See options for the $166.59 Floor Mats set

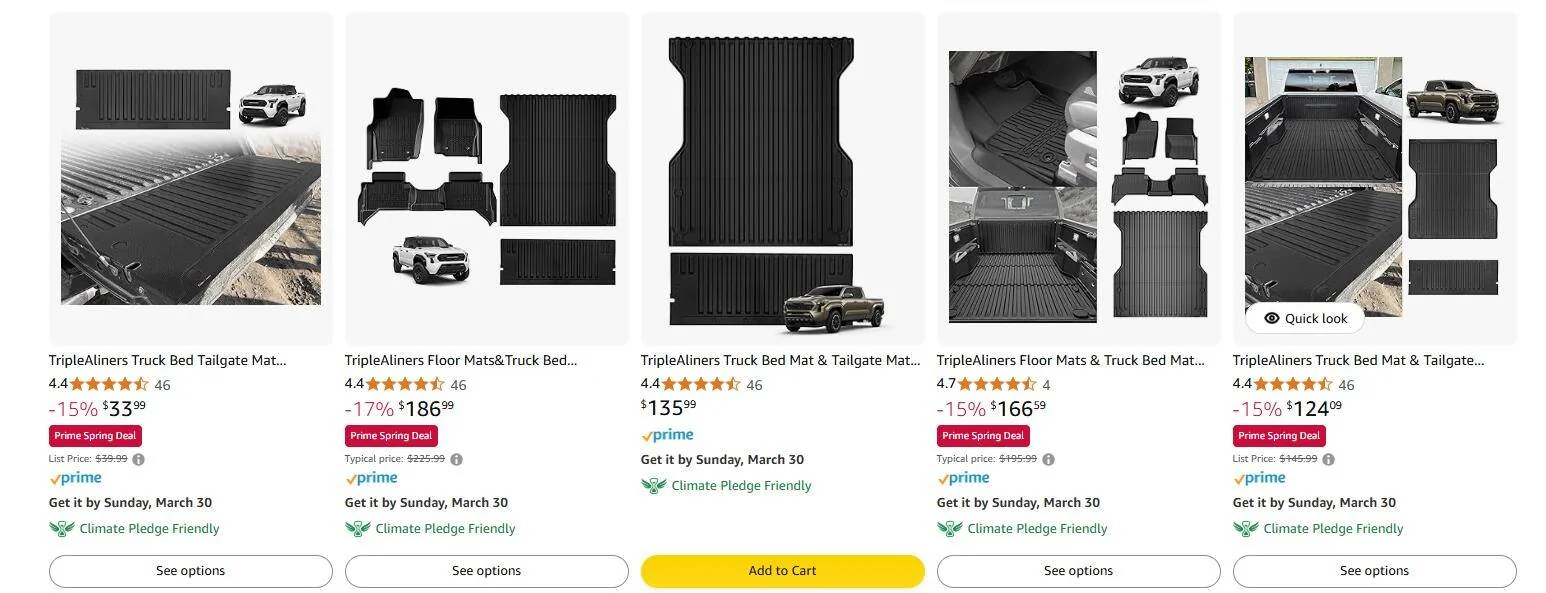pyautogui.click(x=1078, y=571)
